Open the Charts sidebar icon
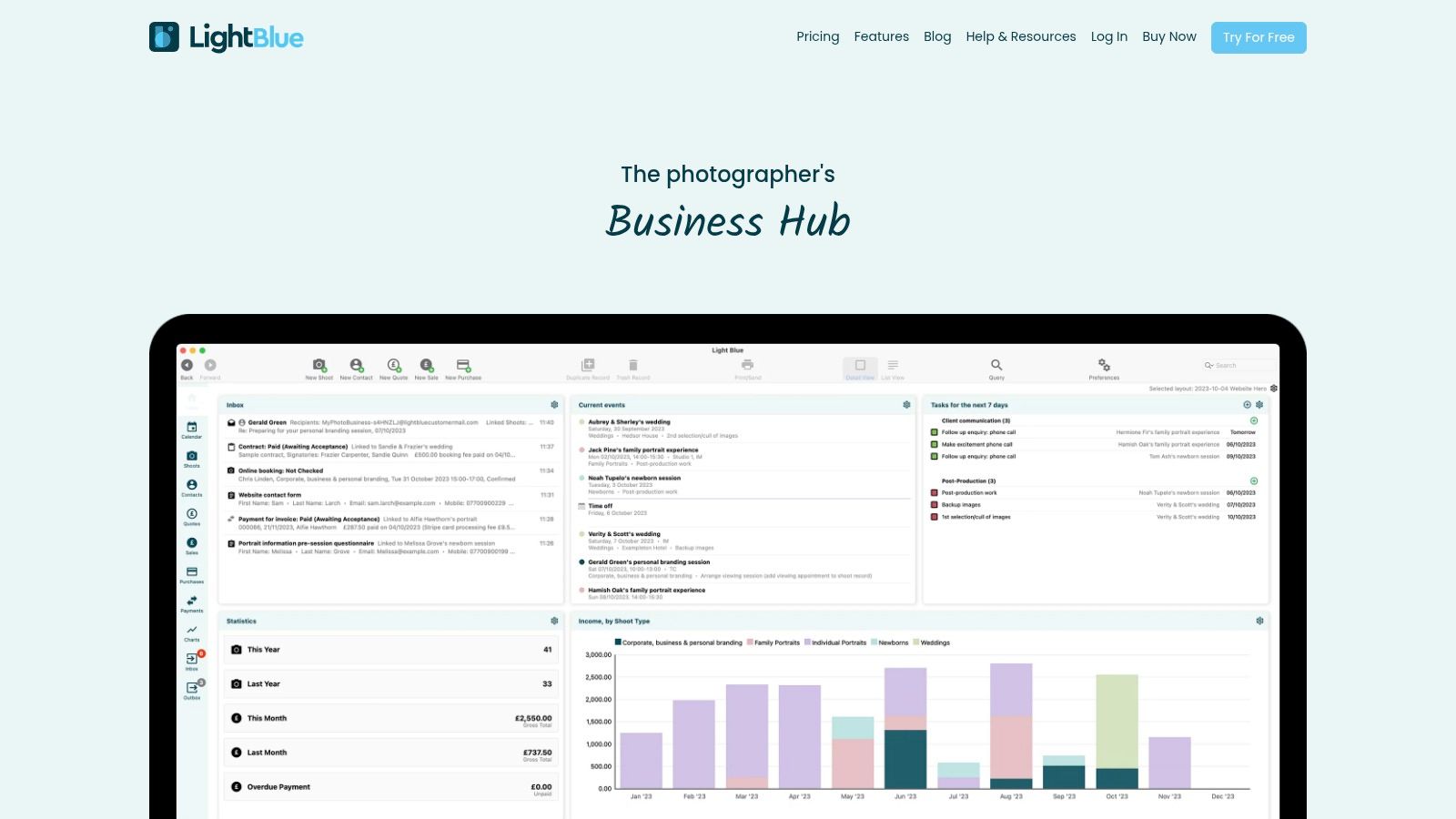The width and height of the screenshot is (1456, 819). [x=192, y=632]
